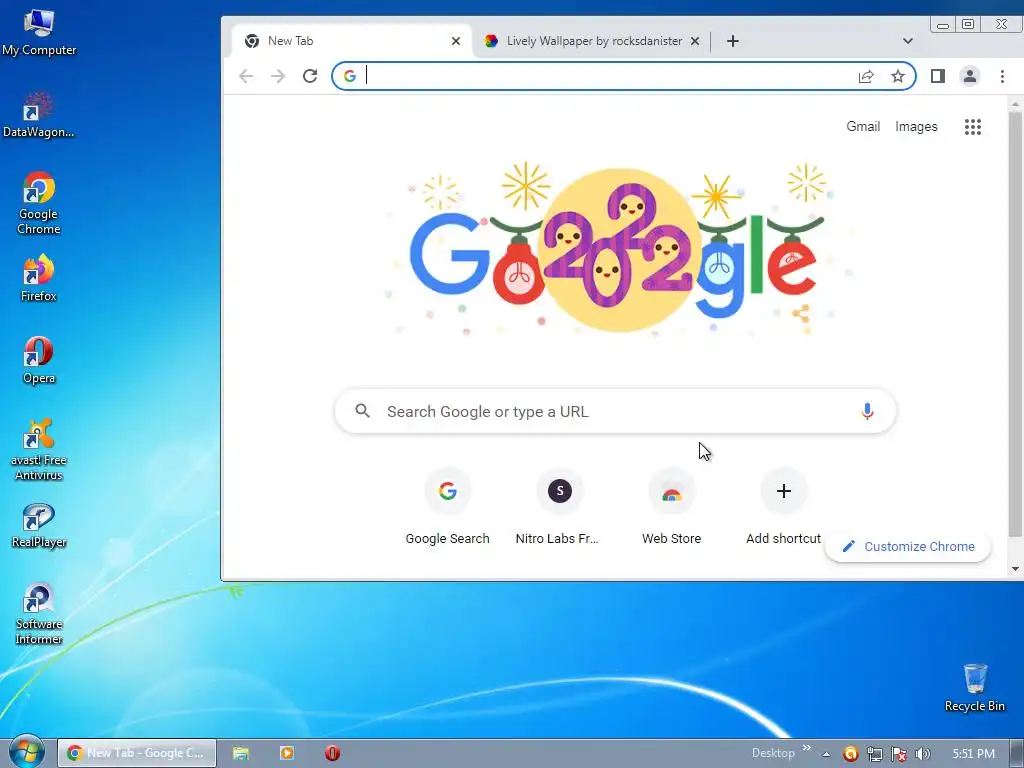Viewport: 1024px width, 768px height.
Task: Open the Google Search shortcut tile
Action: click(x=447, y=507)
